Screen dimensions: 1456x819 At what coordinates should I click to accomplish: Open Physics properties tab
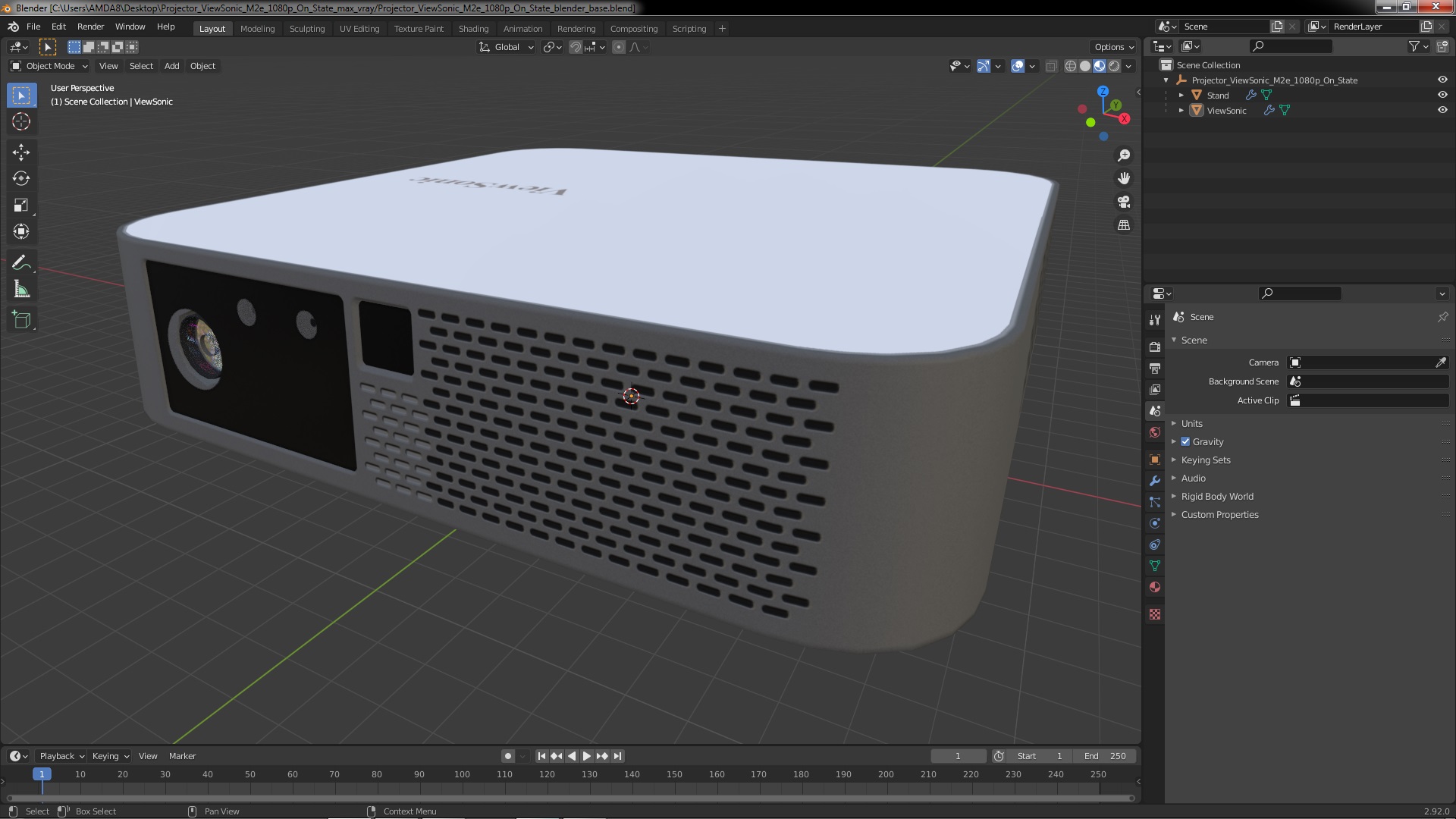[1154, 523]
